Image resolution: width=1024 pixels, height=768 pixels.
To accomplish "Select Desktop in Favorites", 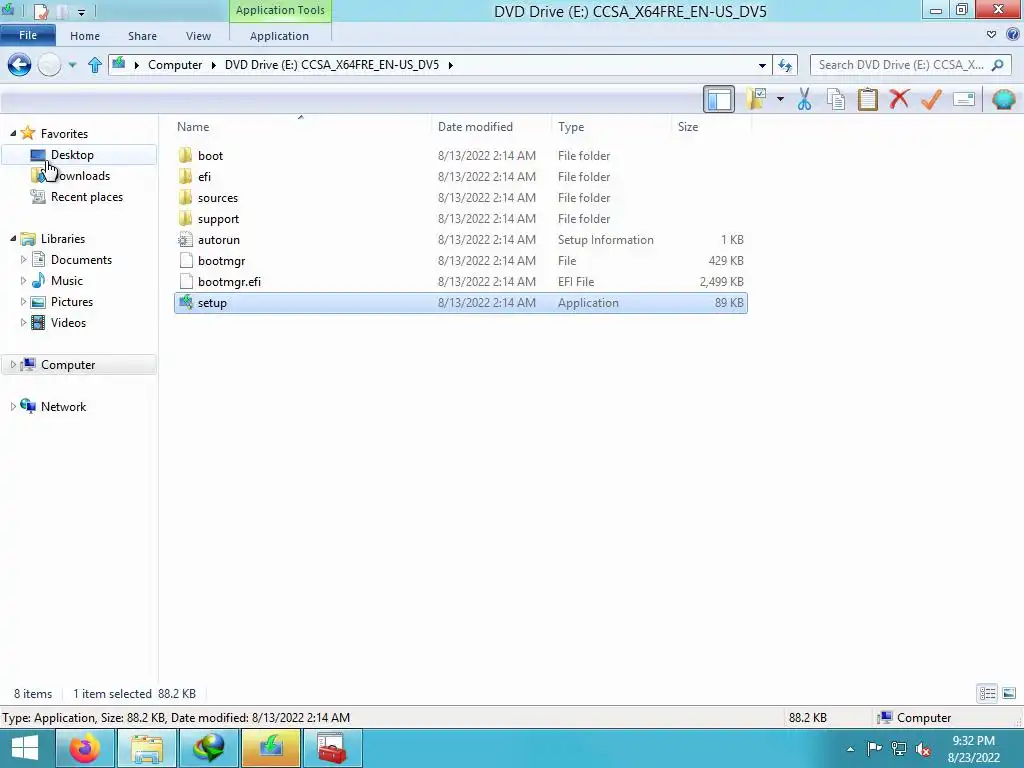I will (x=72, y=155).
